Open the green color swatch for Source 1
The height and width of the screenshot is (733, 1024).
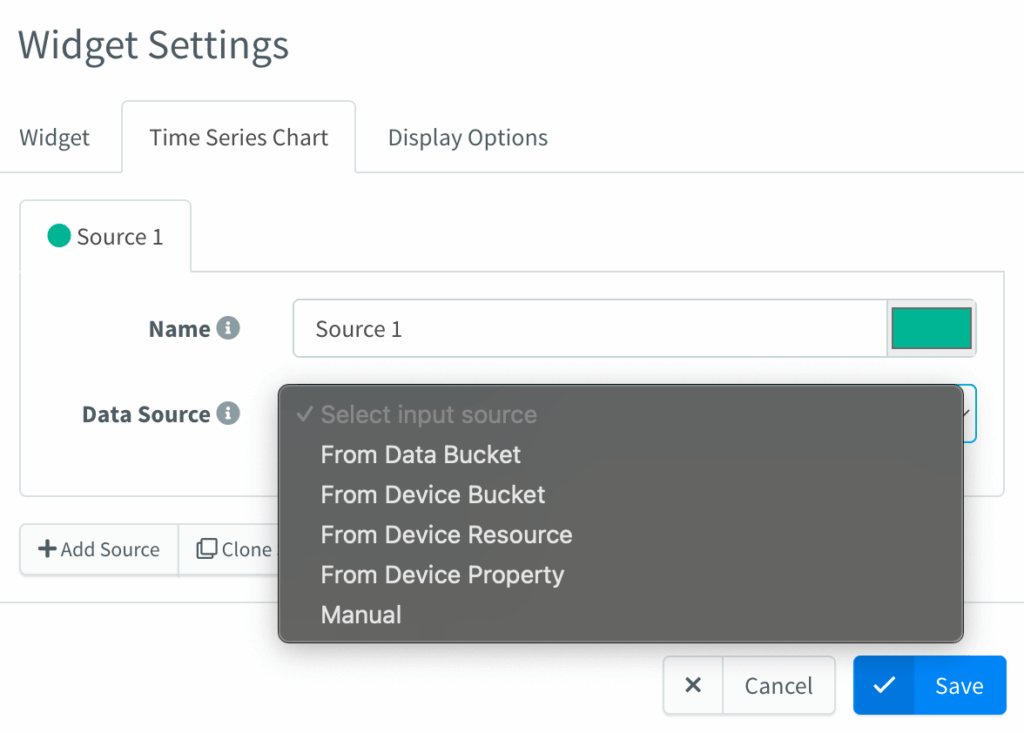tap(931, 328)
